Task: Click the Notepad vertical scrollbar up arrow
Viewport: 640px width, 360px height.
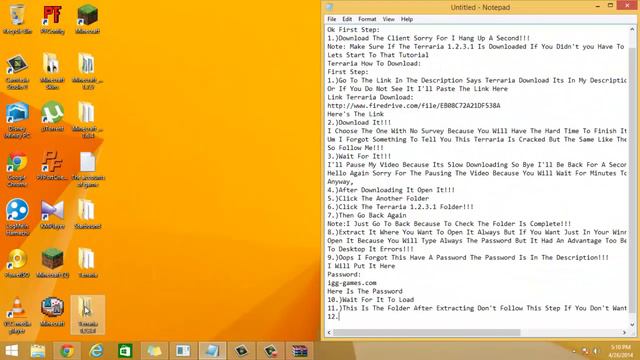Action: [x=632, y=29]
